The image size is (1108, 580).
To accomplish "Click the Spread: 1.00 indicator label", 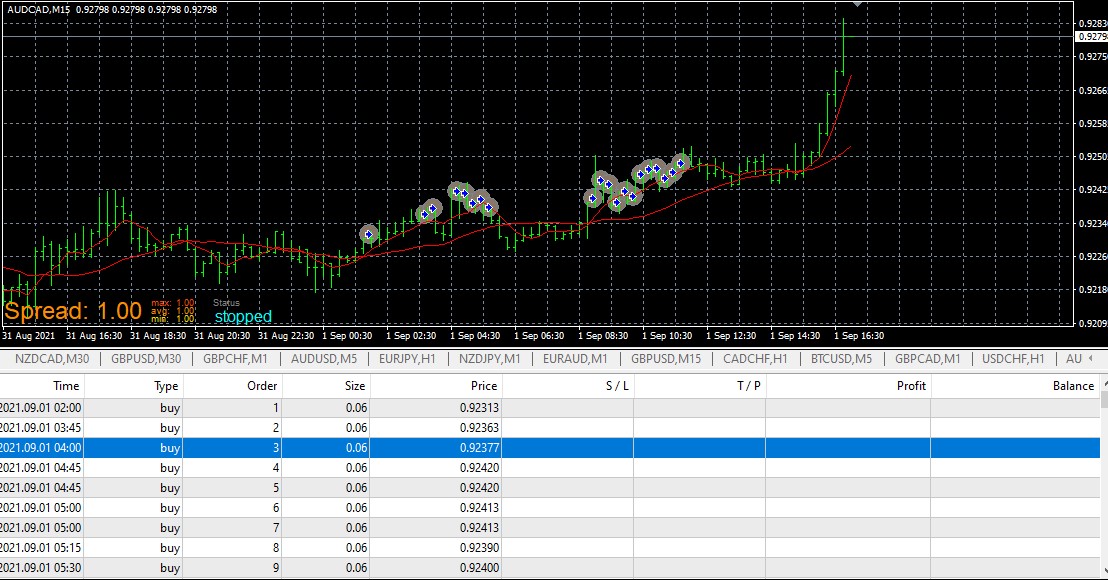I will tap(73, 311).
